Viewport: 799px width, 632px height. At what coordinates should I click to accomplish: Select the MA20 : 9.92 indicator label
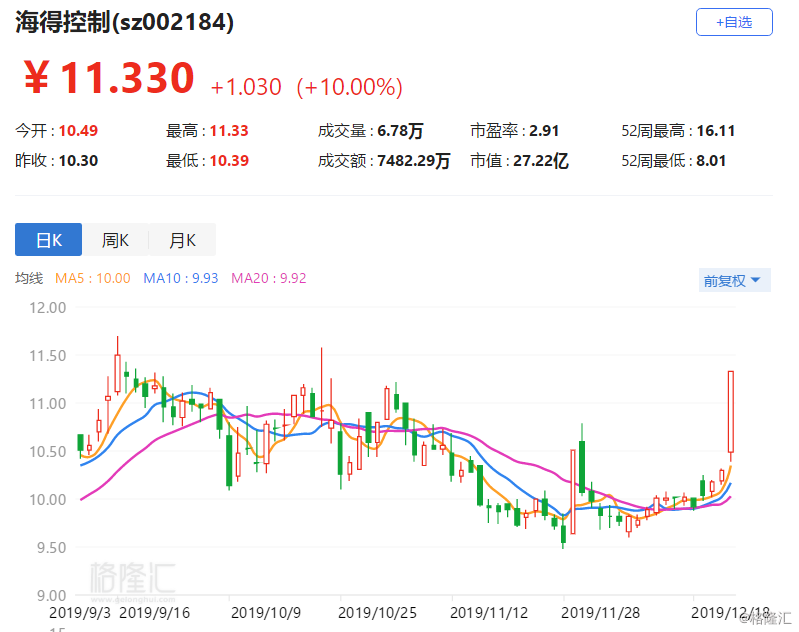click(x=269, y=278)
